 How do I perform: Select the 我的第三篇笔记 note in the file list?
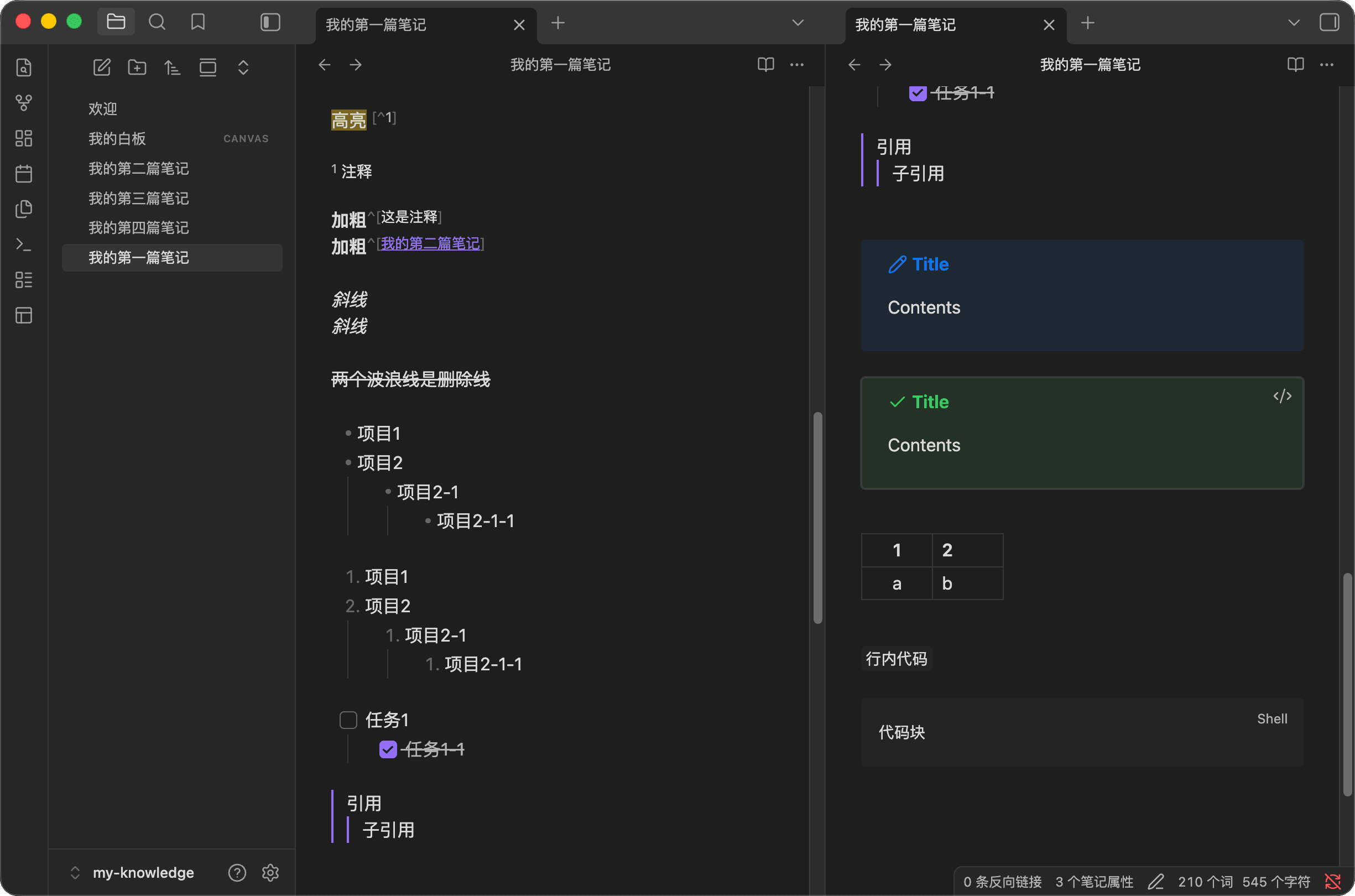[x=138, y=199]
